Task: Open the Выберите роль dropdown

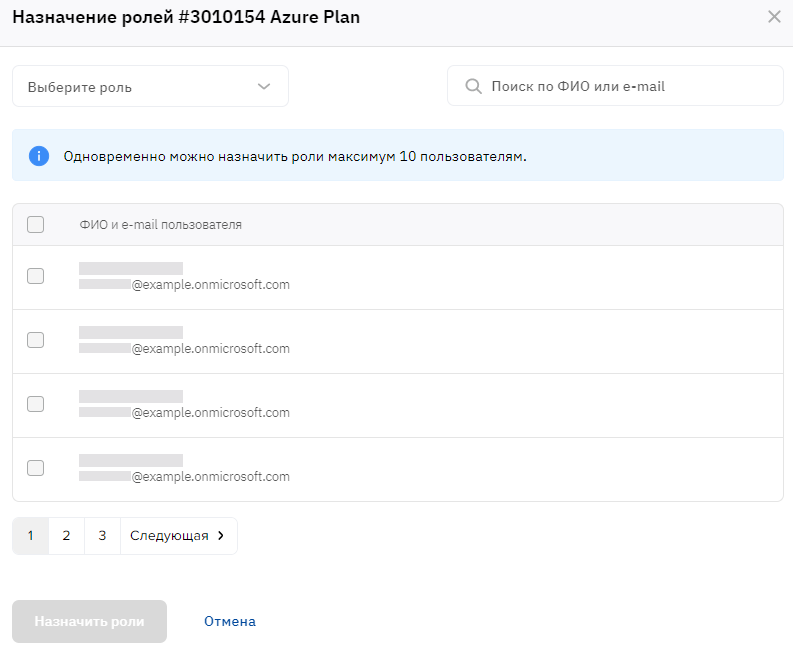Action: (150, 87)
